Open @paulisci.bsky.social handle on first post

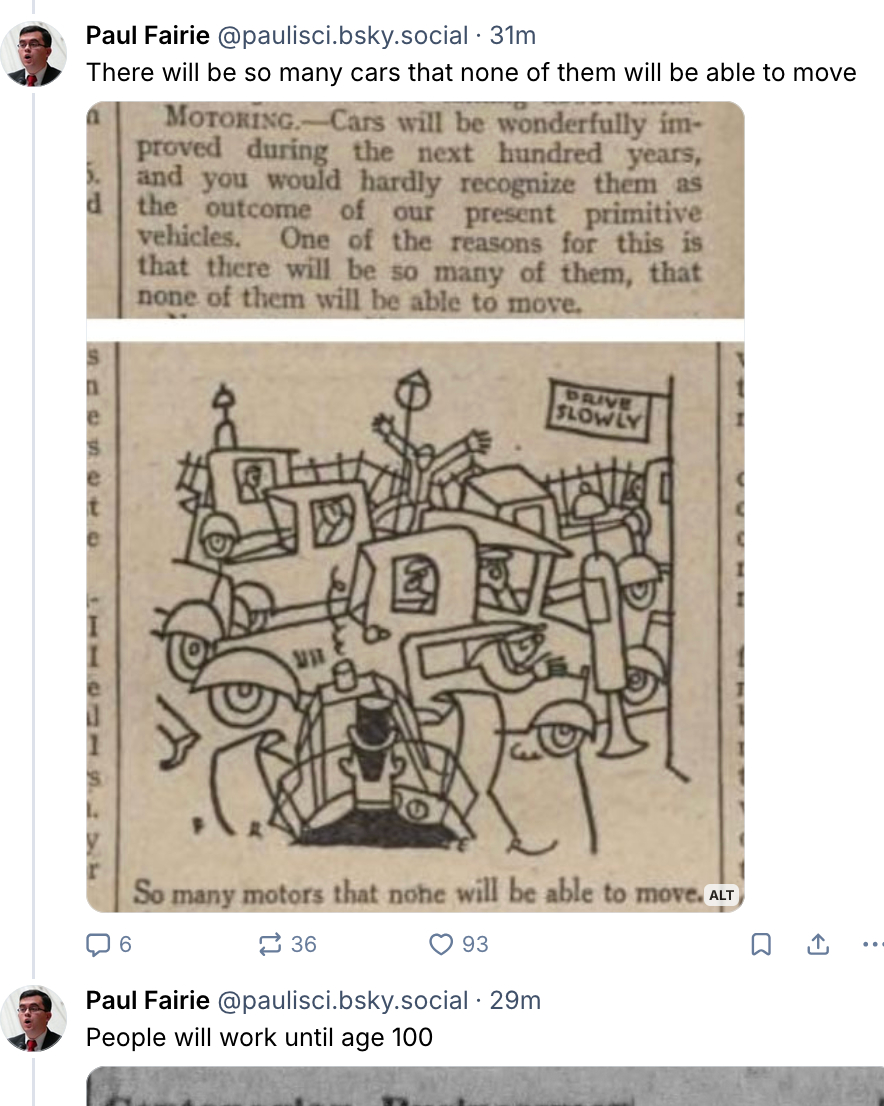coord(342,35)
